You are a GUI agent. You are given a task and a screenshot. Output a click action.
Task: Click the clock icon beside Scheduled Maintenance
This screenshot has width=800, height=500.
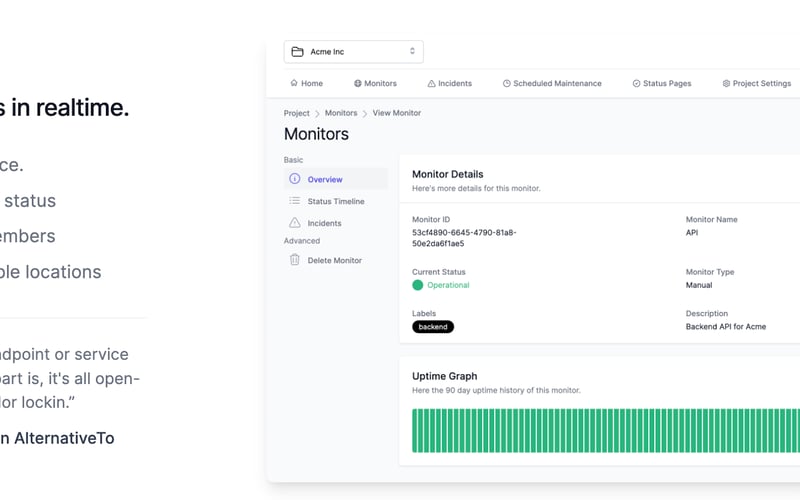click(x=507, y=83)
